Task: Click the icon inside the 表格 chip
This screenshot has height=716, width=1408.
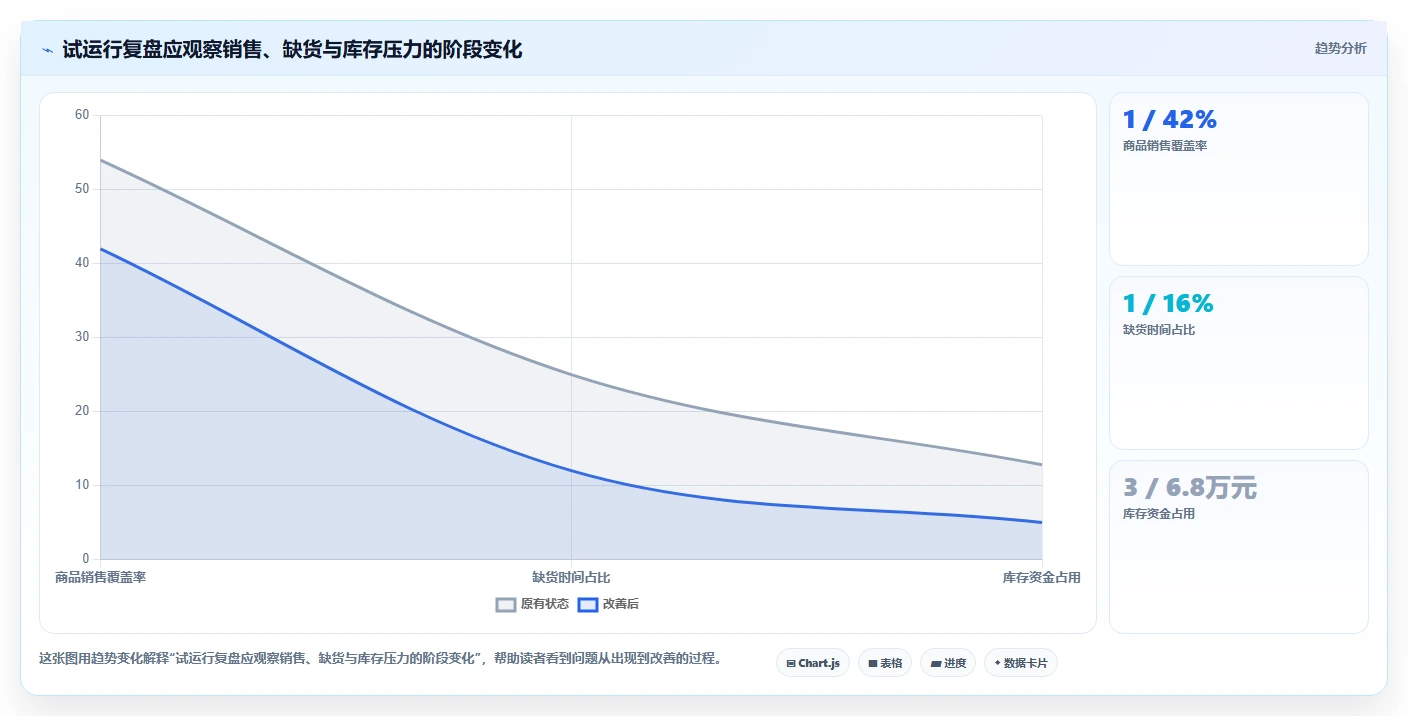Action: coord(873,663)
